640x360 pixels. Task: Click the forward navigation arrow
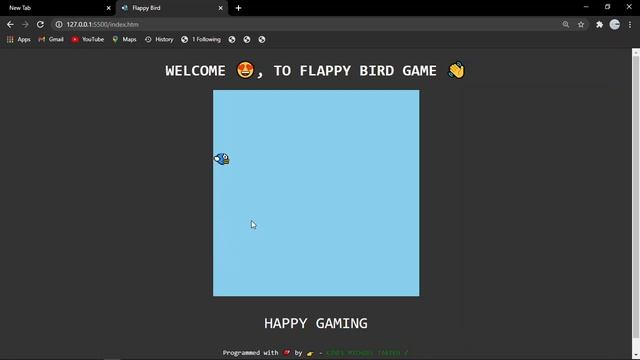[25, 24]
